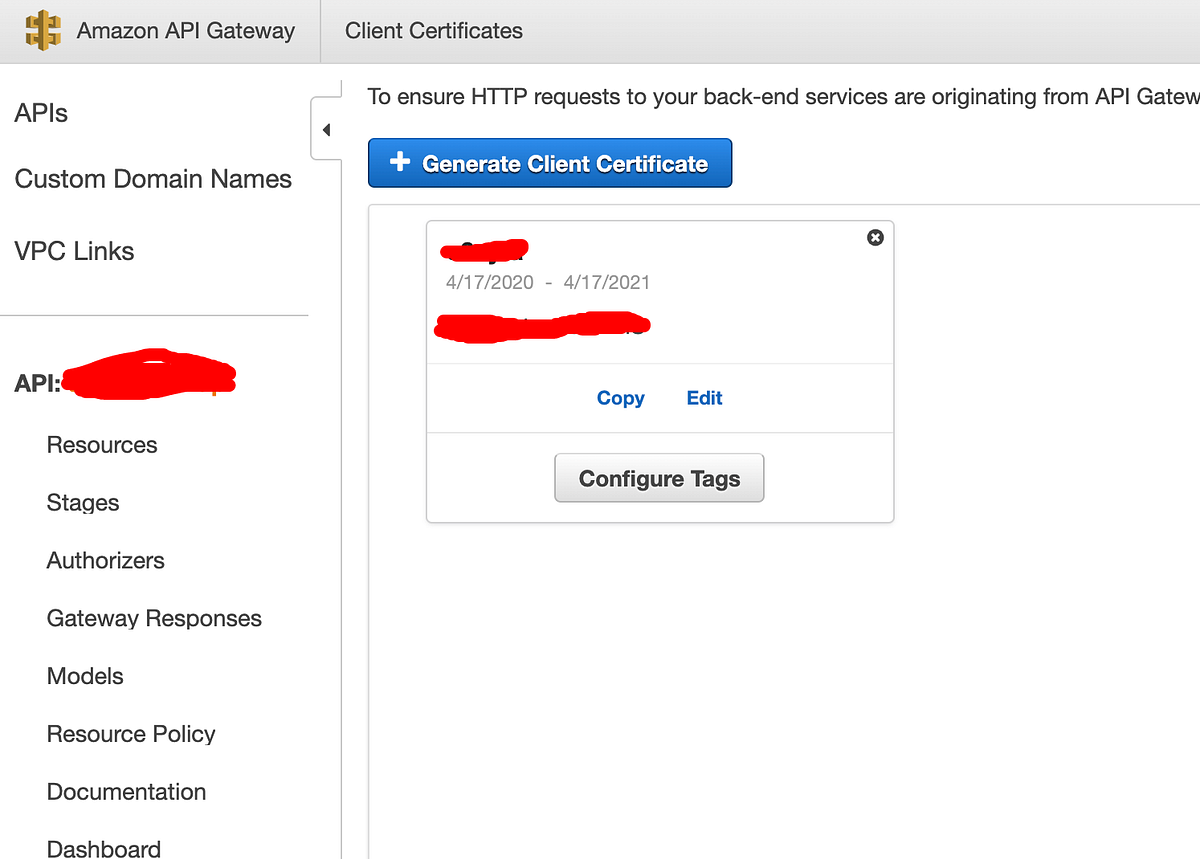Open the Resource Policy editor
Viewport: 1200px width, 859px height.
[x=131, y=733]
